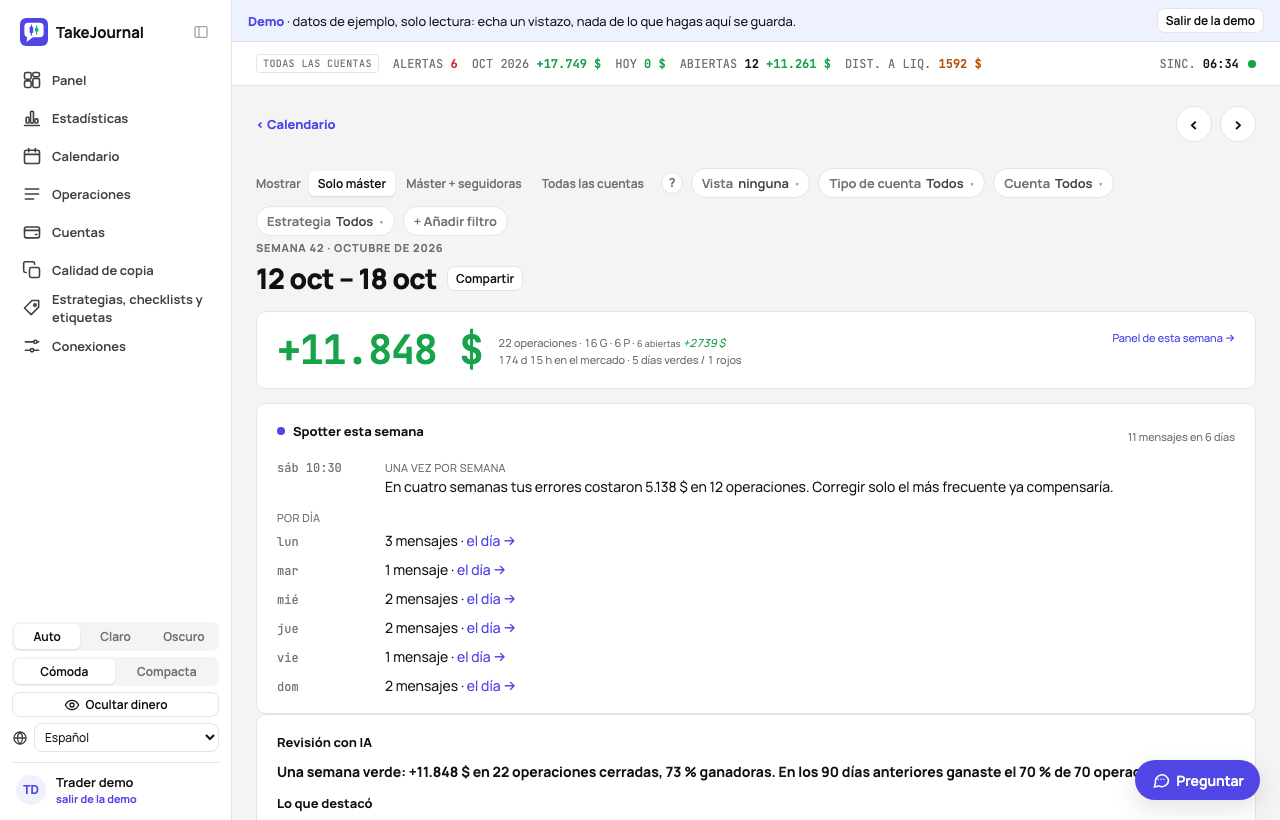Select the Máster + seguidoras tab
This screenshot has width=1280, height=820.
click(x=464, y=183)
